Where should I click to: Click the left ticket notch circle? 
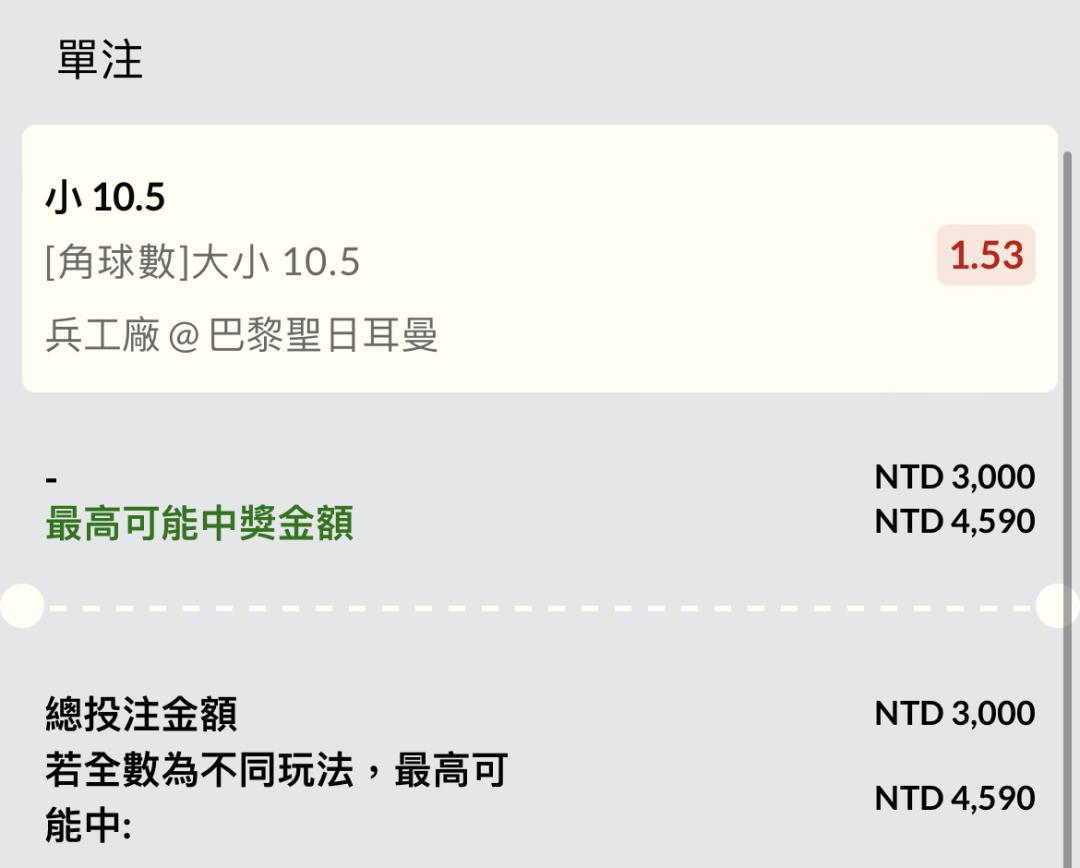pyautogui.click(x=22, y=606)
